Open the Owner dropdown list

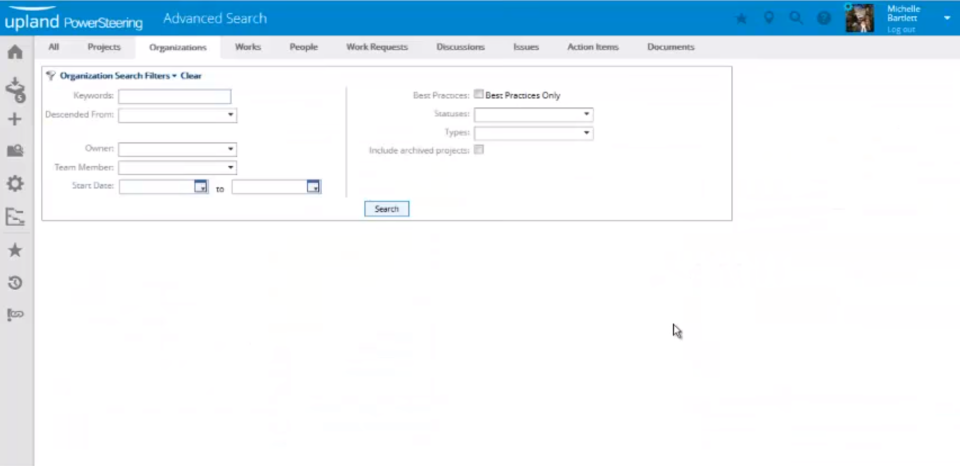178,149
